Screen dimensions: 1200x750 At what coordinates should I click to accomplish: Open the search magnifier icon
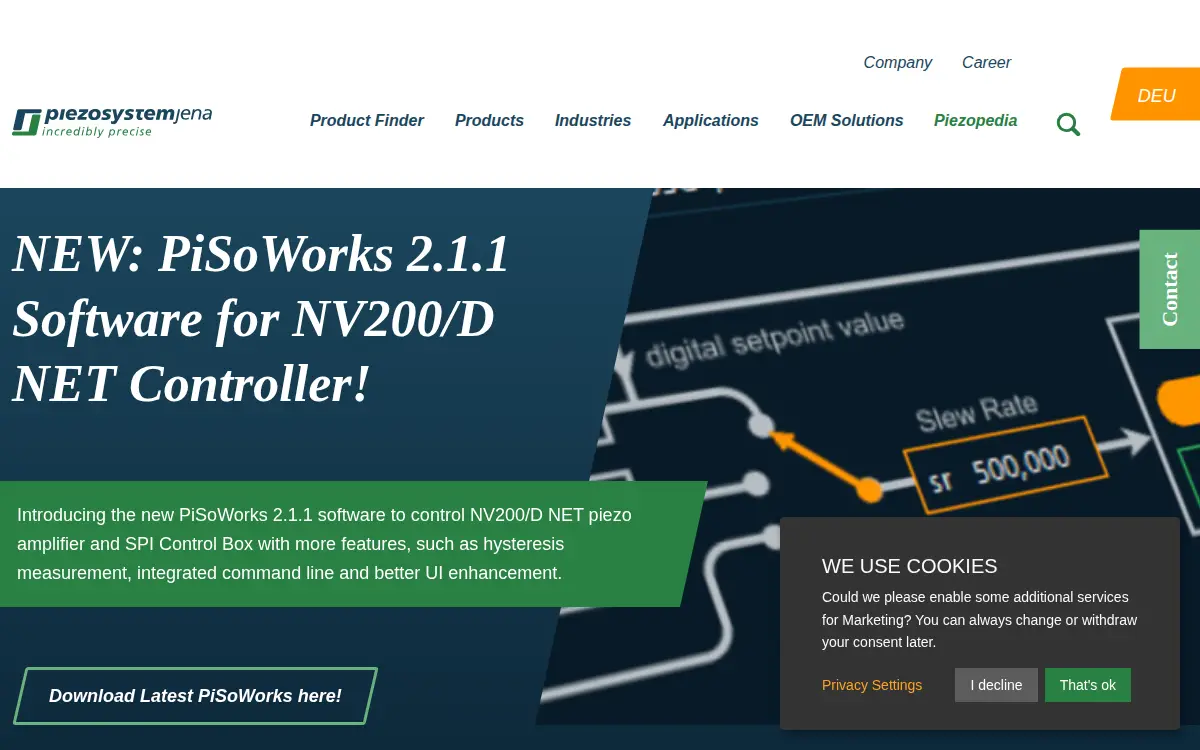(x=1068, y=124)
